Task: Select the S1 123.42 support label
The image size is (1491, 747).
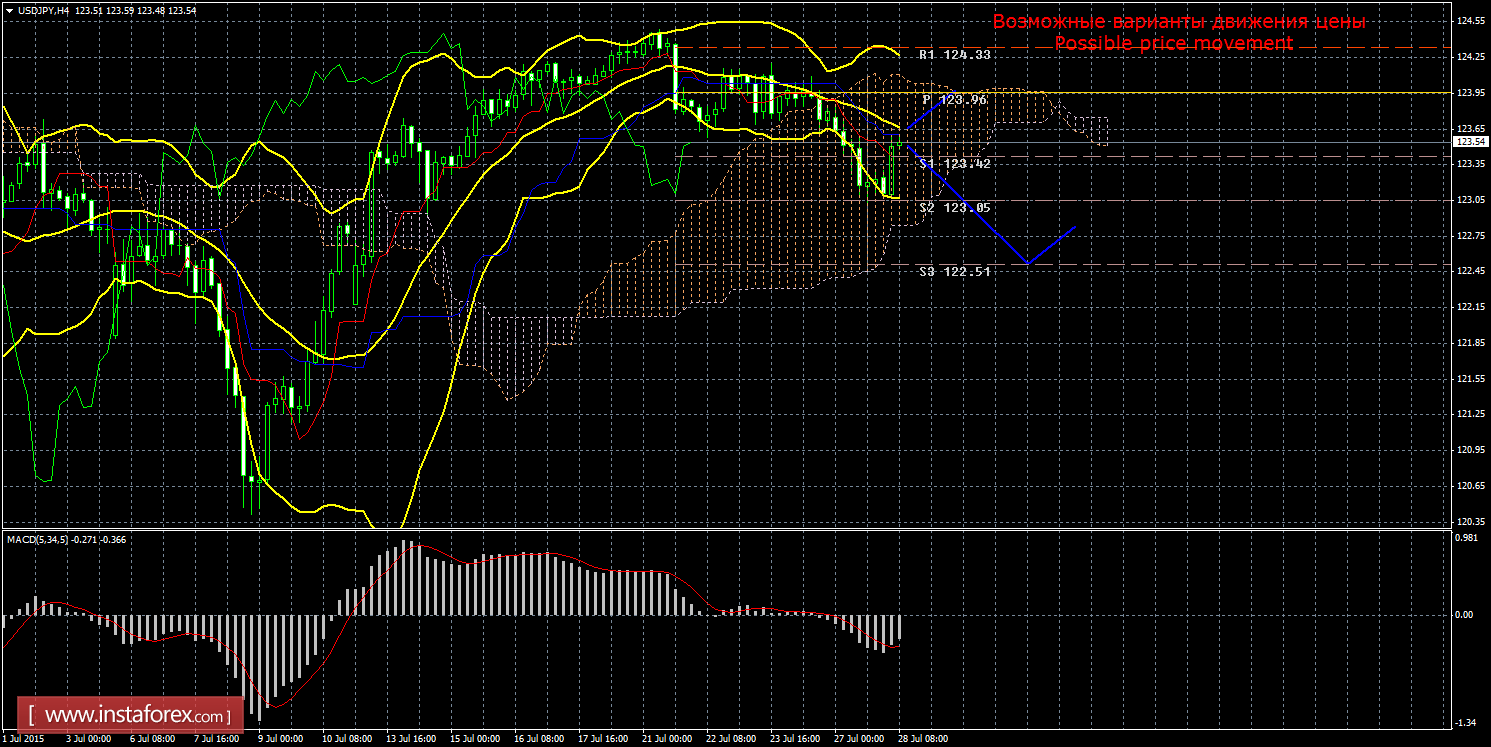Action: click(955, 163)
